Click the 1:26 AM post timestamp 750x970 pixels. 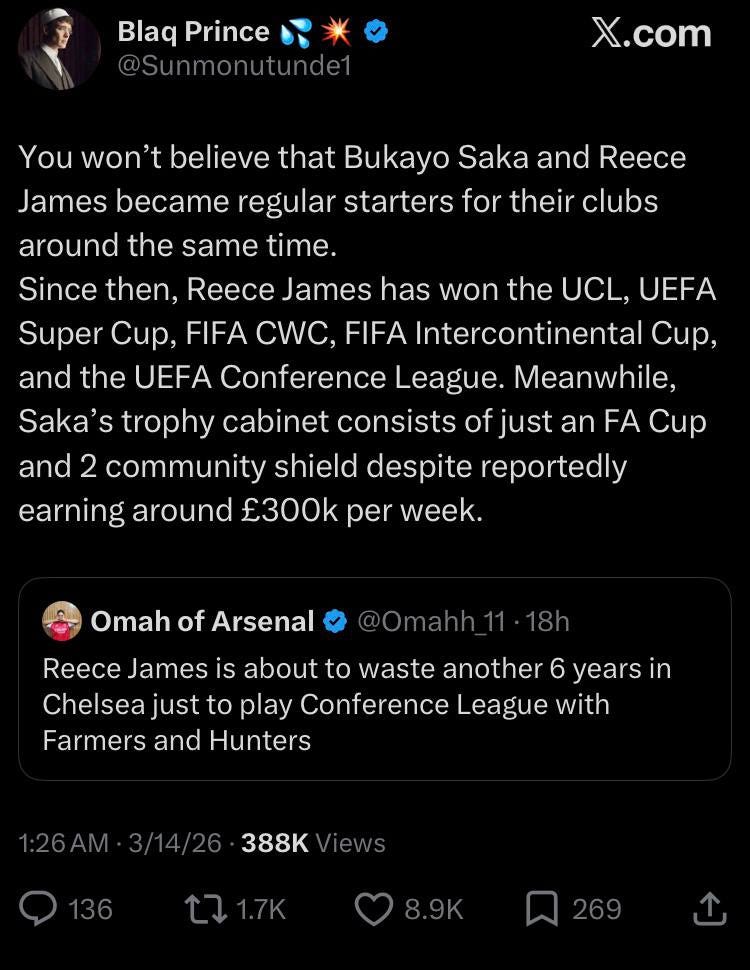[63, 843]
